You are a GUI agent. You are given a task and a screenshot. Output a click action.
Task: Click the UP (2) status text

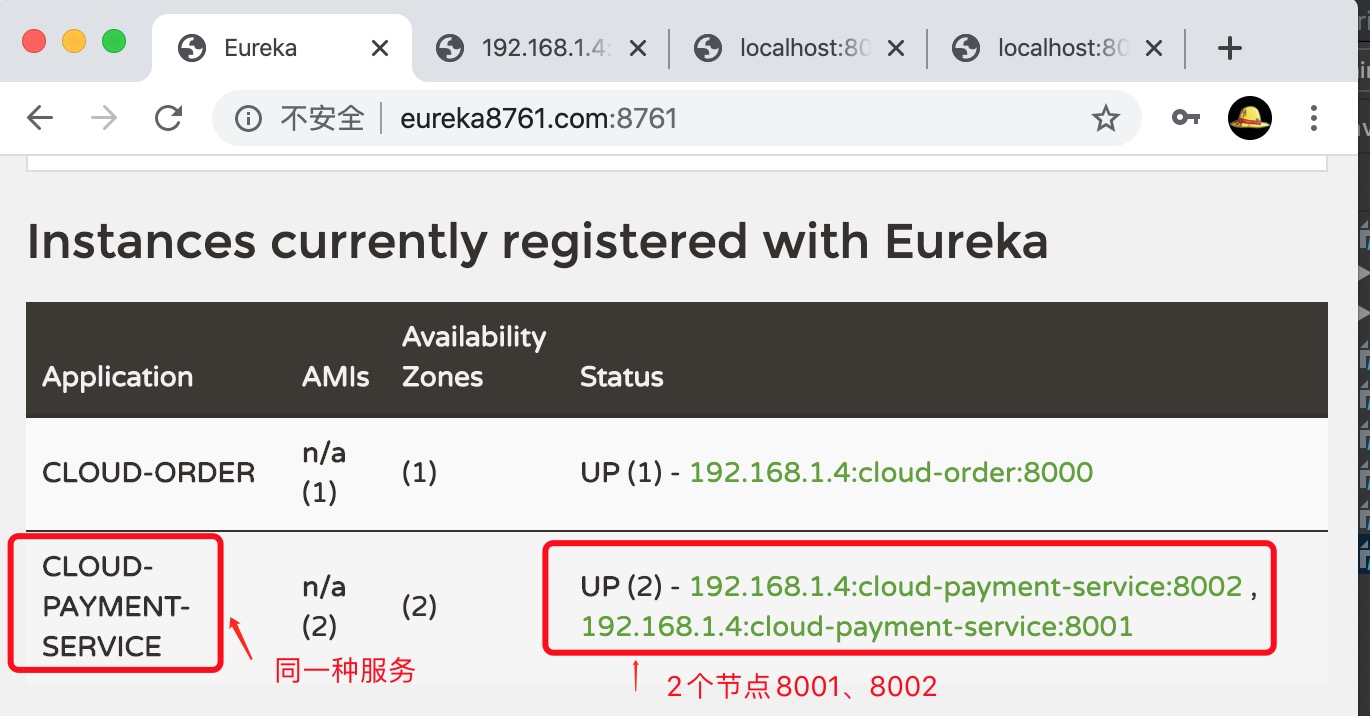[x=621, y=586]
